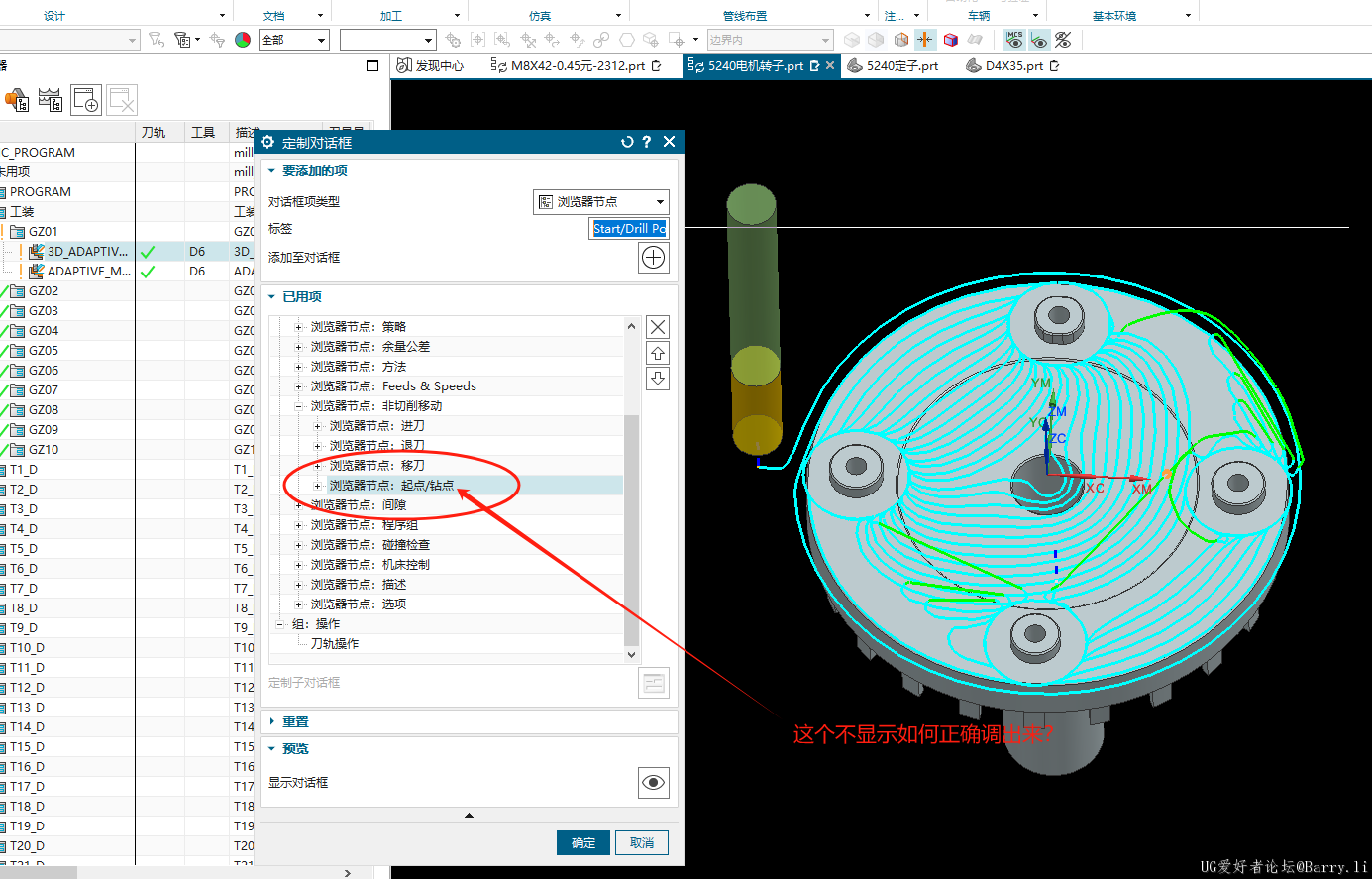Collapse 浏览器节点: 非切削移动 node
This screenshot has height=879, width=1372.
click(x=298, y=406)
